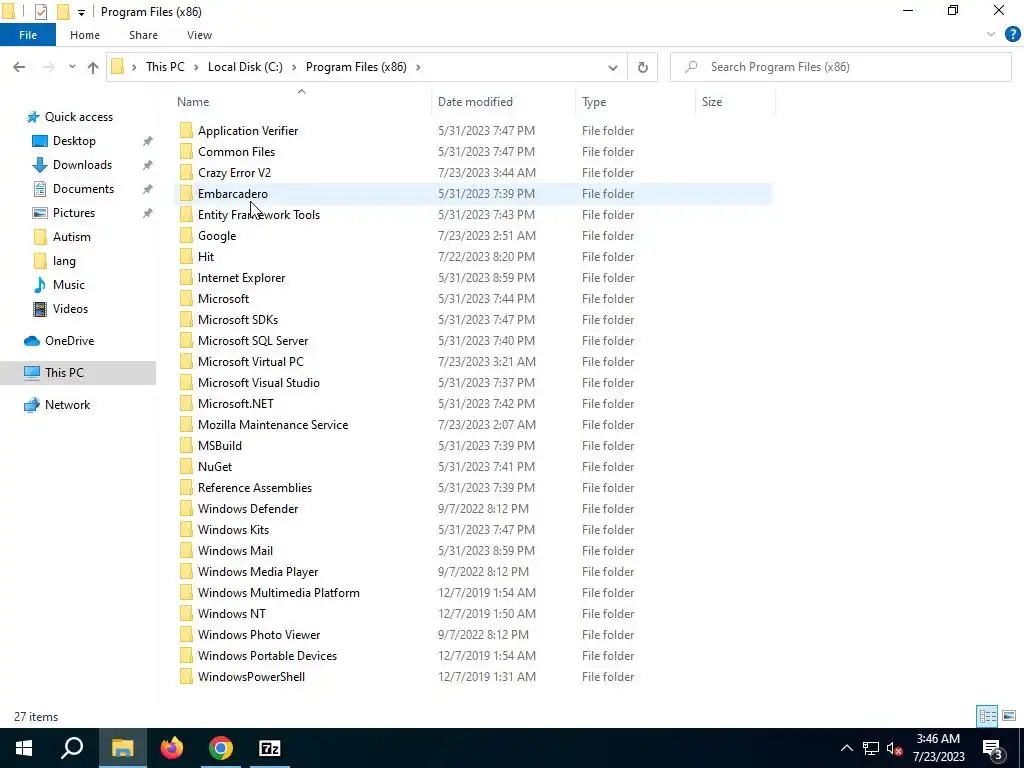
Task: Select the Microsoft Visual Studio folder name
Action: coord(259,383)
